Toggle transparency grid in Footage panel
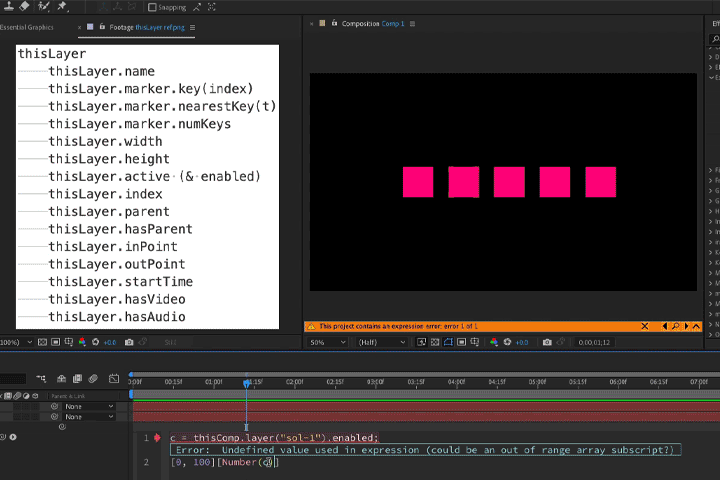This screenshot has height=480, width=720. [42, 342]
